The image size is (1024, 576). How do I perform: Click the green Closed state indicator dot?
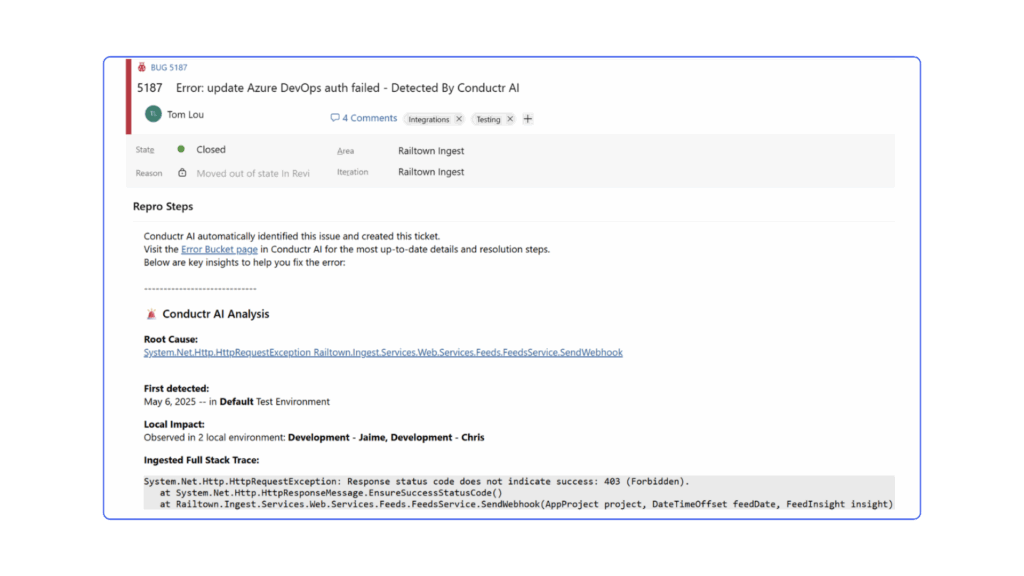coord(181,149)
